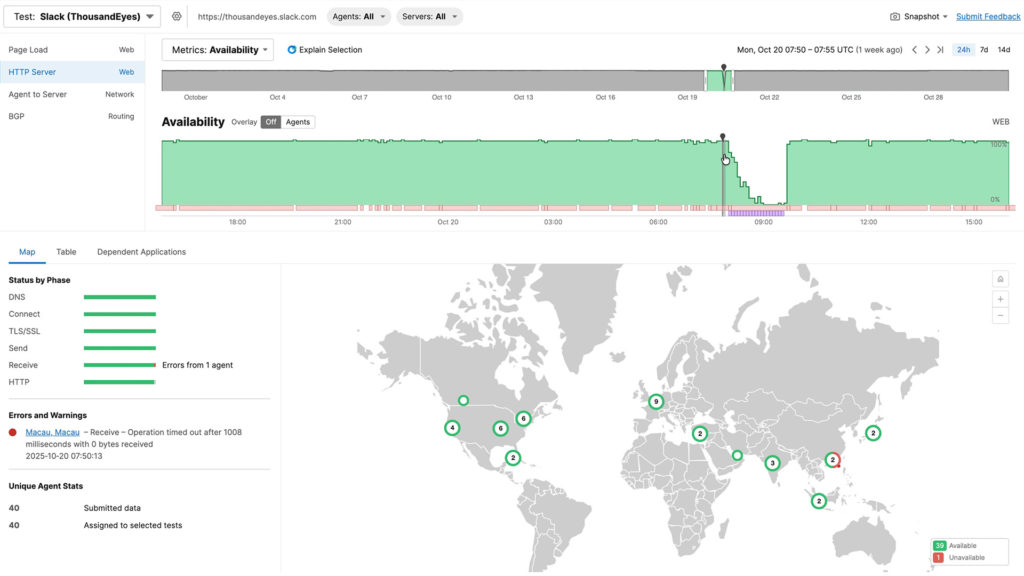Viewport: 1024px width, 576px height.
Task: Click the Explain Selection icon
Action: click(292, 50)
